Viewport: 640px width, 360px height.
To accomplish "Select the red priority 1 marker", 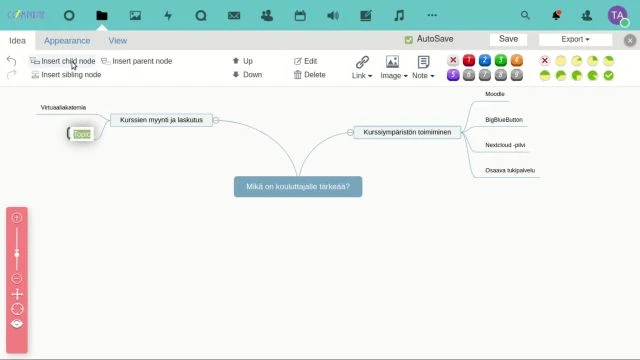I will click(x=469, y=60).
